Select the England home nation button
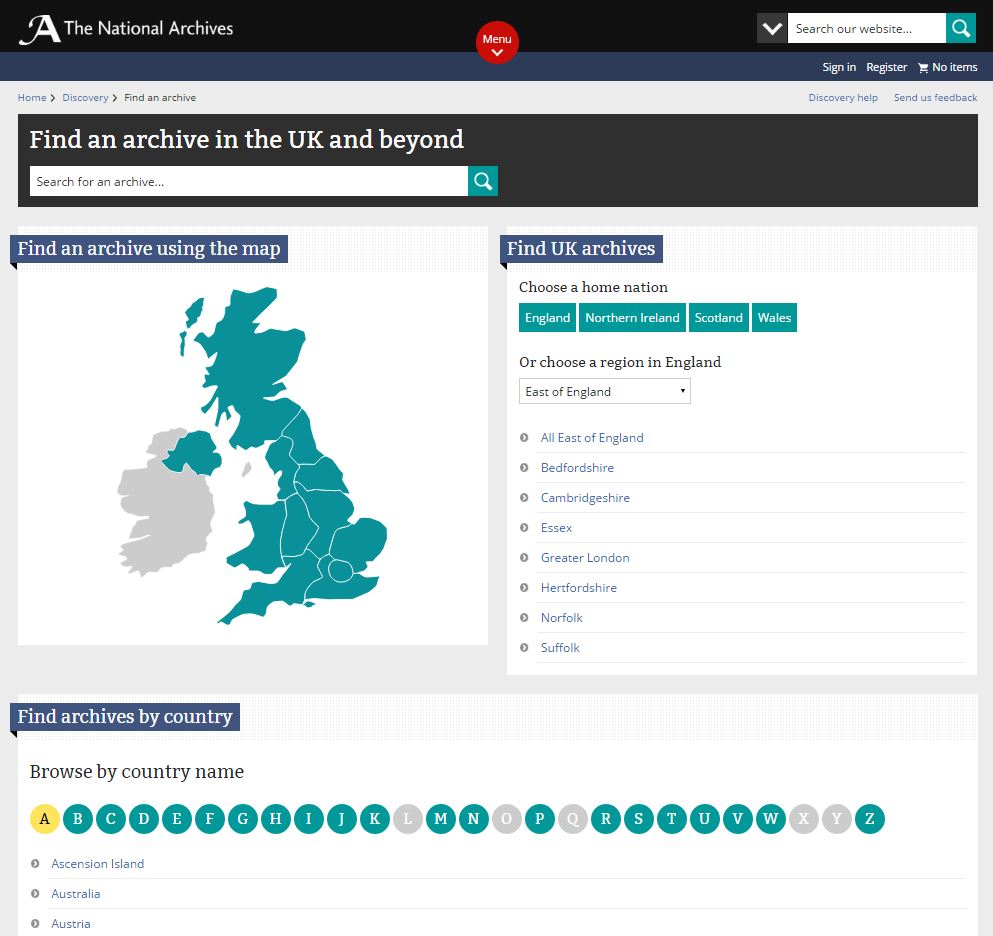 (547, 317)
